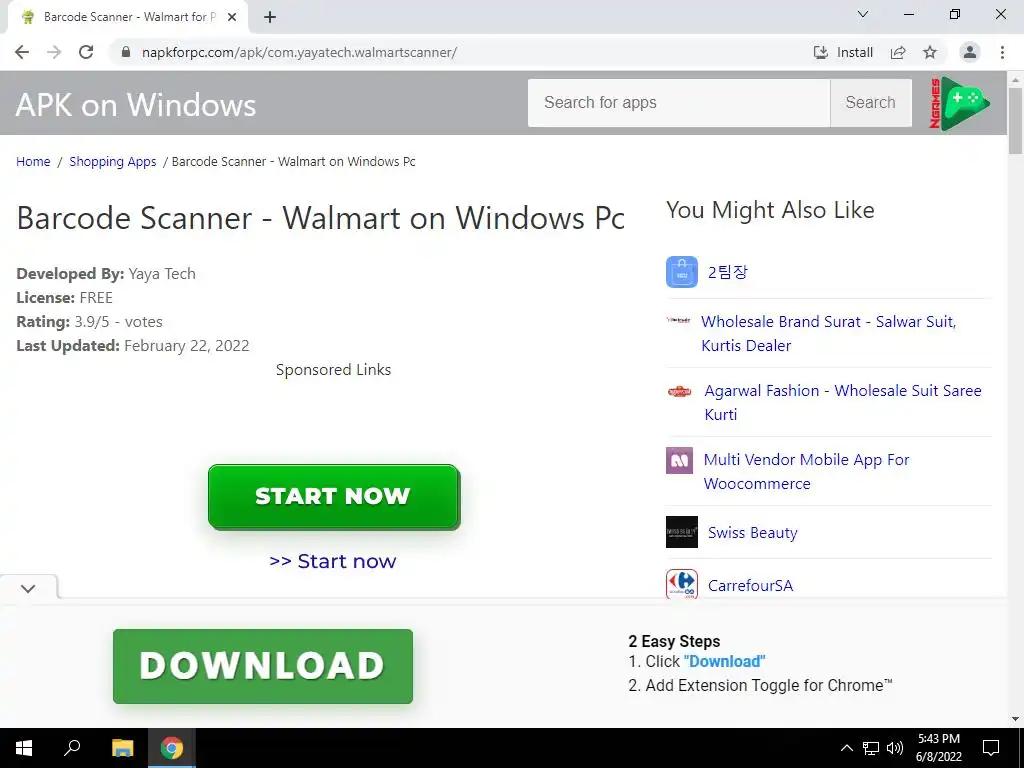
Task: Go back using browser back arrow
Action: 22,52
